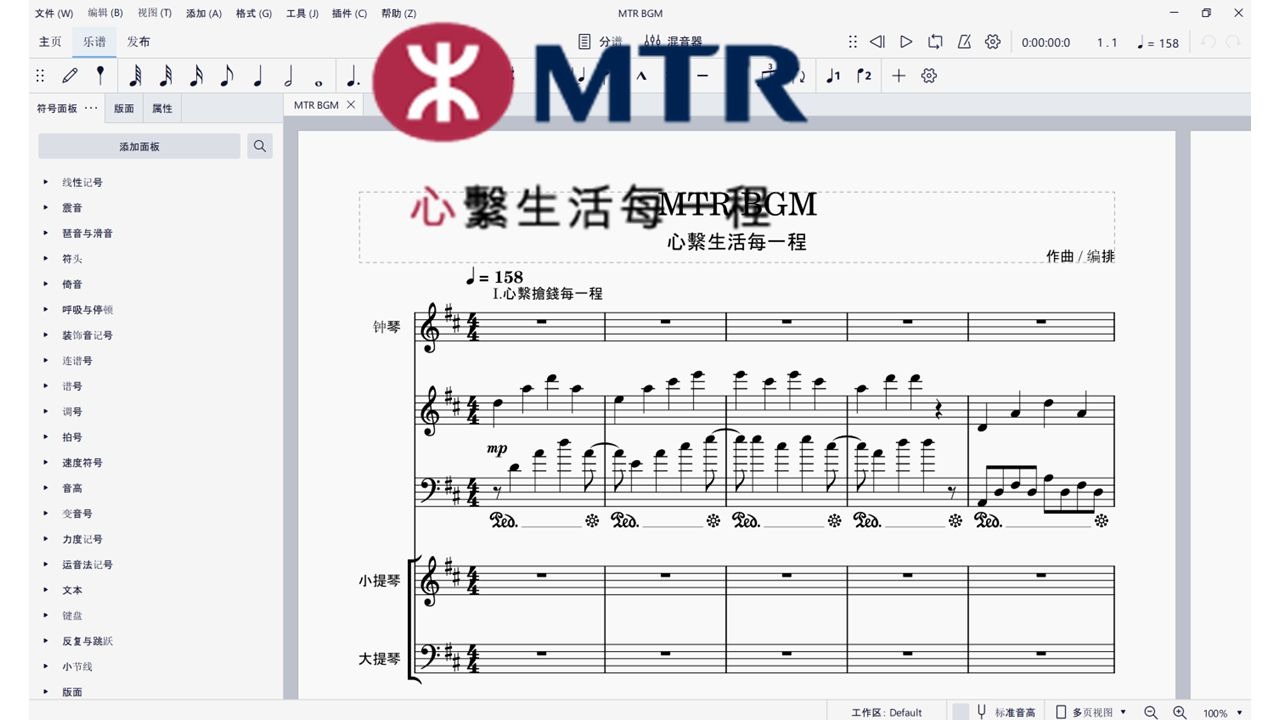The width and height of the screenshot is (1280, 720).
Task: Click the tenuto dash icon
Action: coord(703,76)
